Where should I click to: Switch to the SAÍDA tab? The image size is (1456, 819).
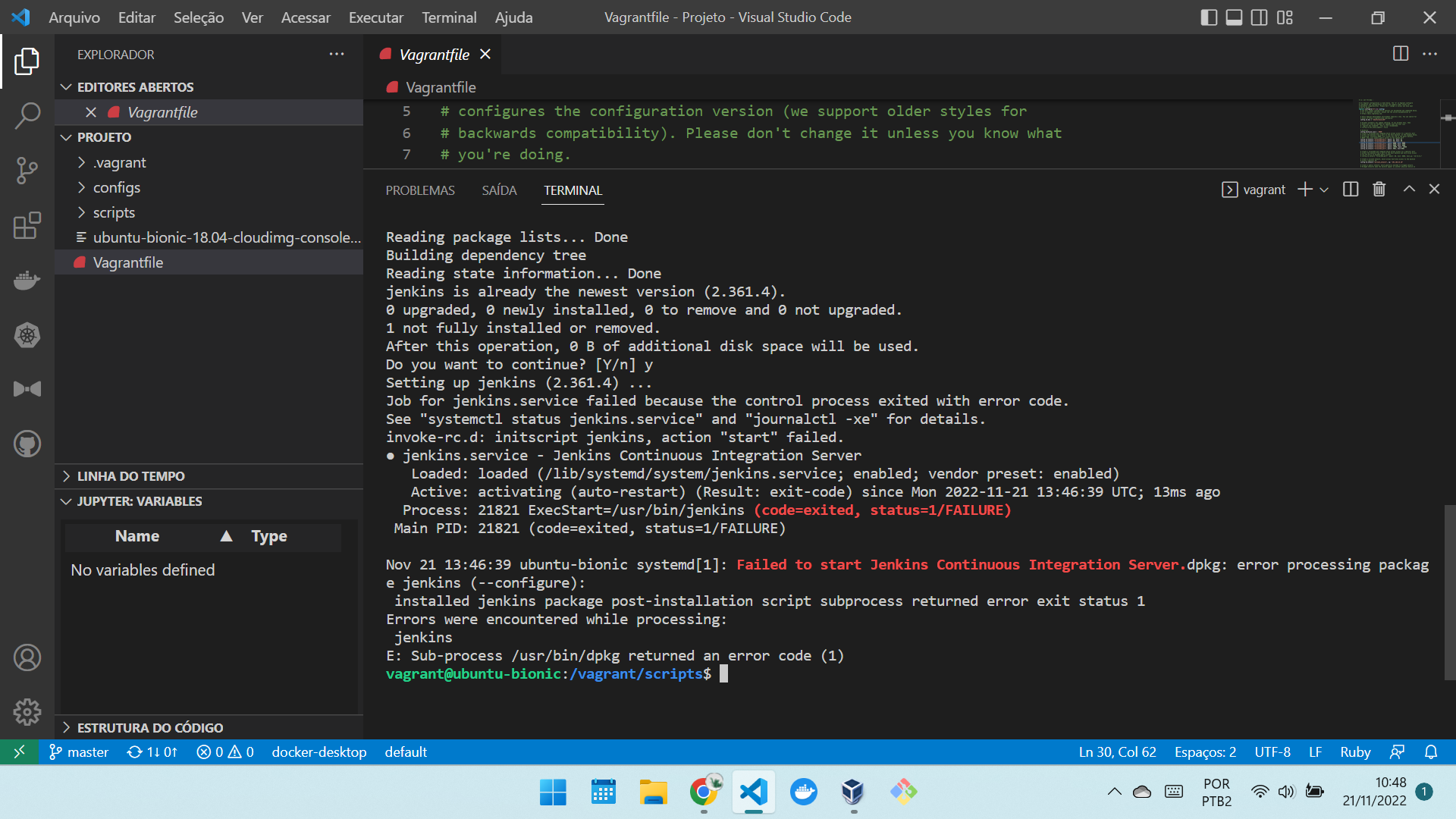(499, 190)
